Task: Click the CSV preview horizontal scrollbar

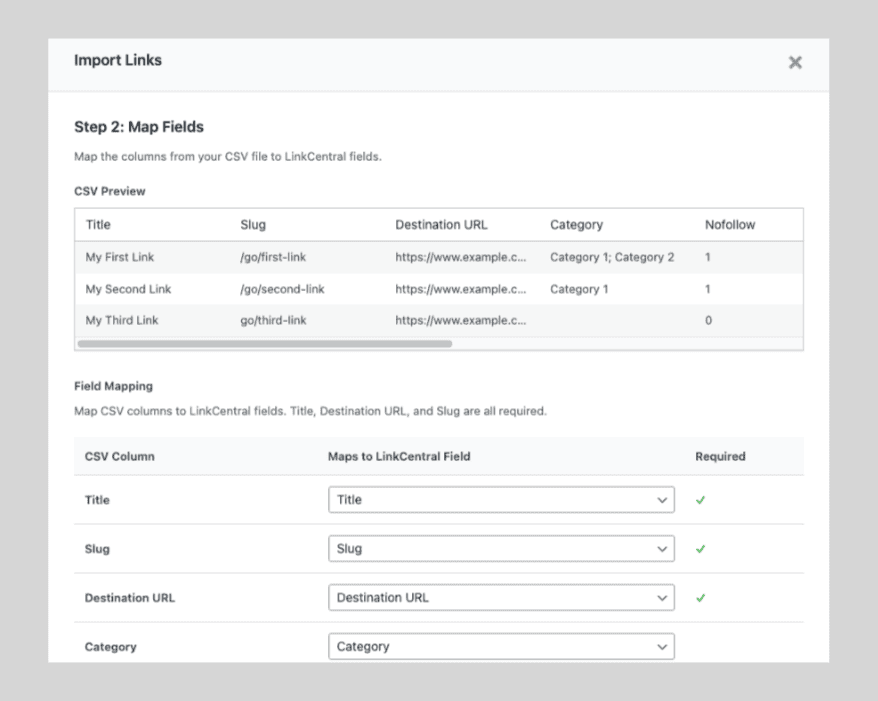Action: pyautogui.click(x=265, y=344)
